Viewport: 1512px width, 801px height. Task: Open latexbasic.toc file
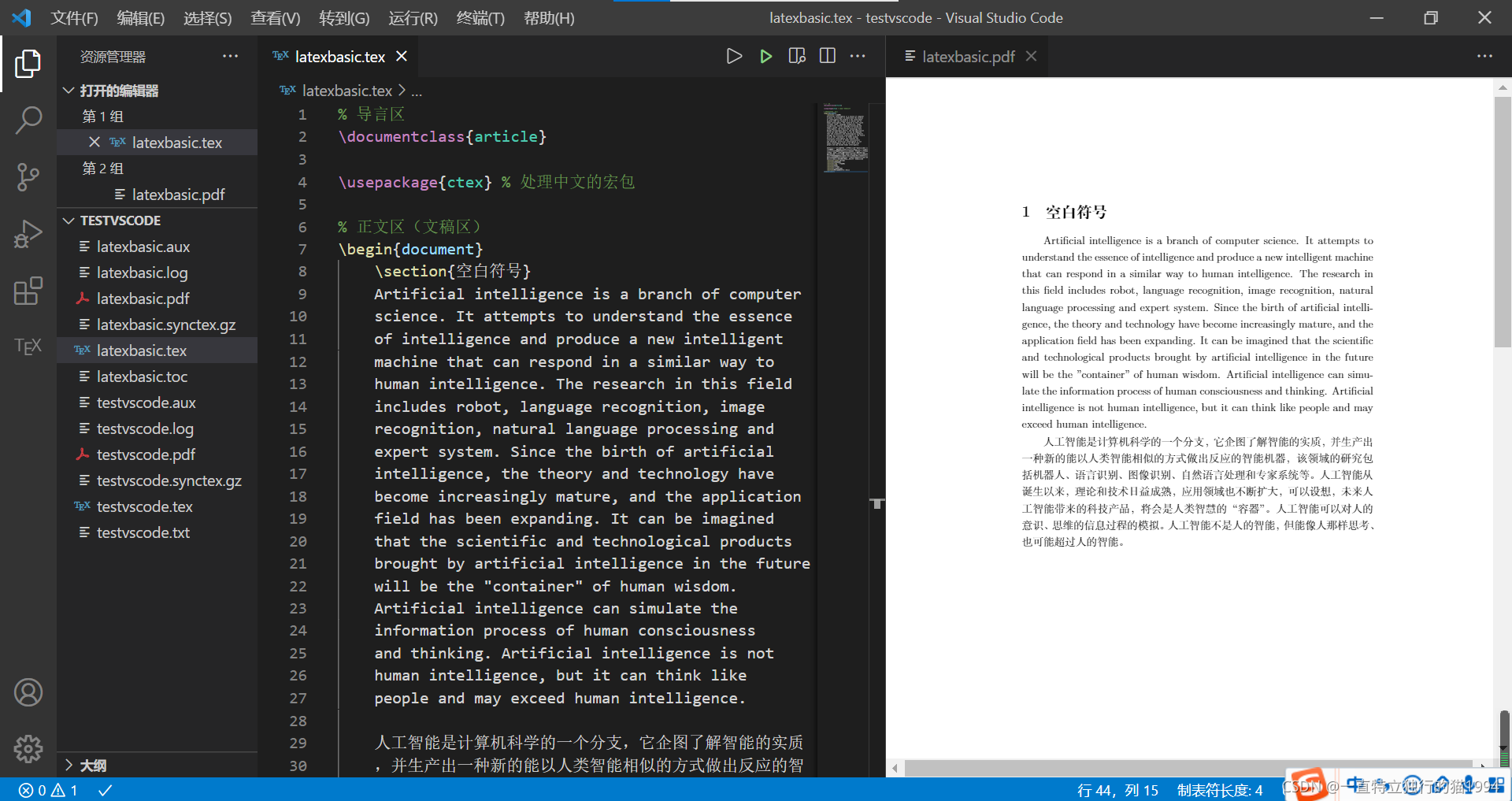142,376
